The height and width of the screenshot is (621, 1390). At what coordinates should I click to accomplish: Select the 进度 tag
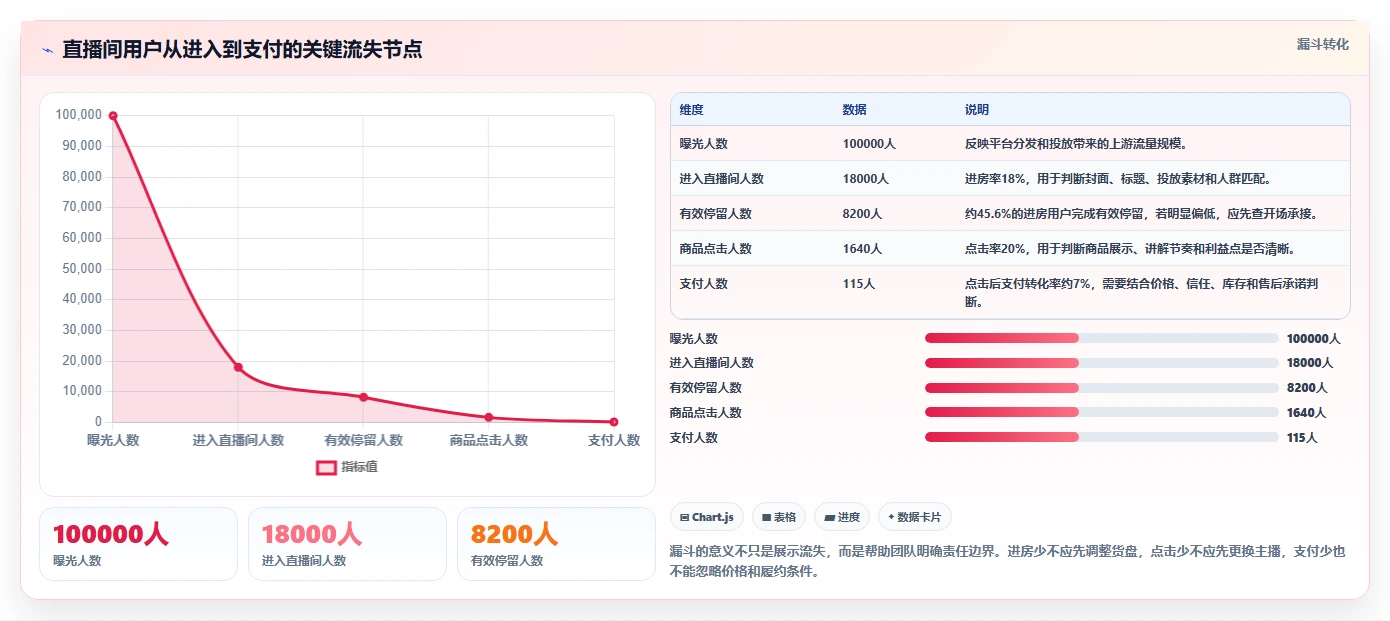842,517
